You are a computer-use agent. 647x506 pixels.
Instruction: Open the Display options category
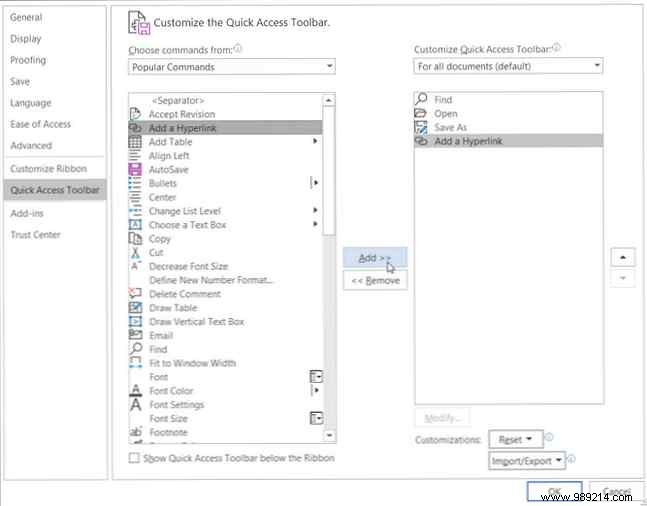tap(26, 39)
